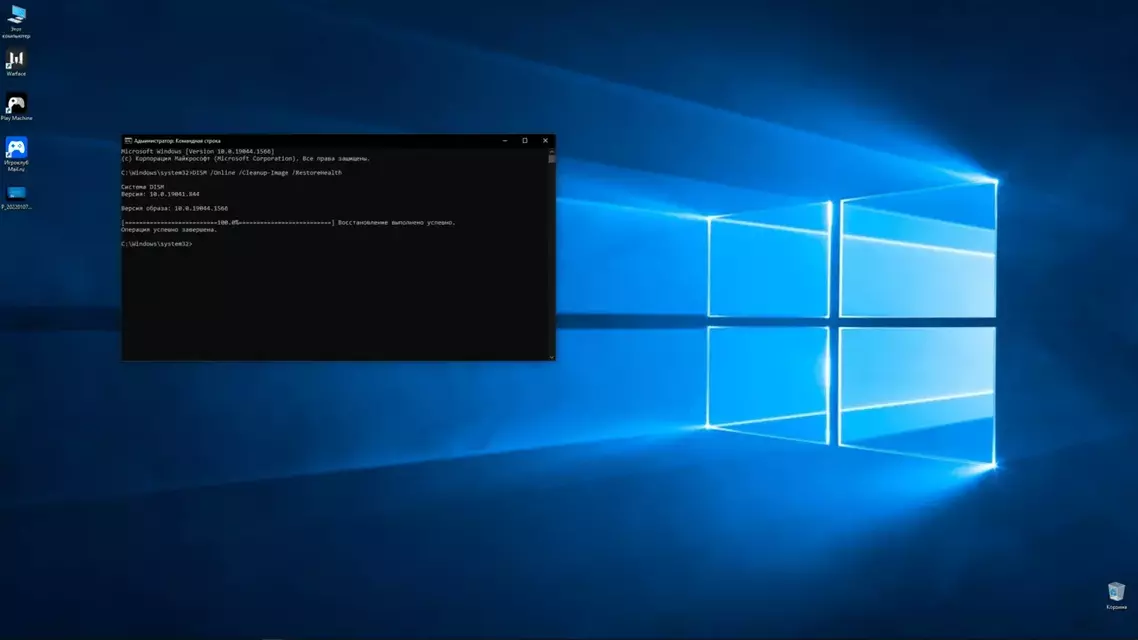This screenshot has height=640, width=1138.
Task: Select the Этот компьютер desktop icon
Action: tap(16, 22)
